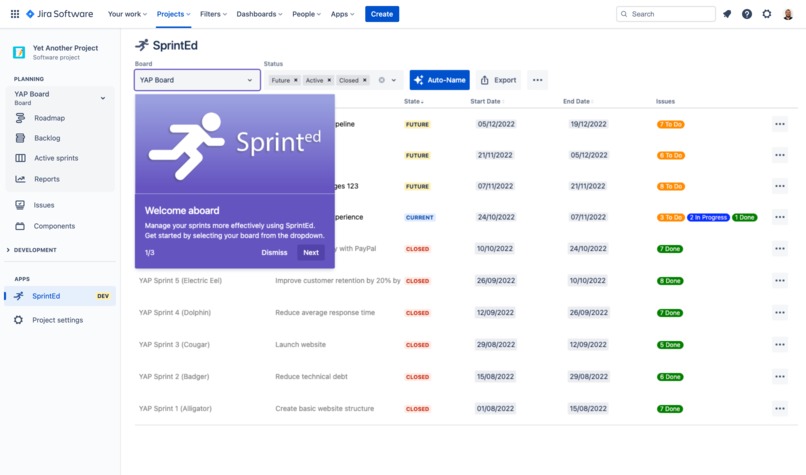Open SprintEd app in the sidebar

point(60,296)
